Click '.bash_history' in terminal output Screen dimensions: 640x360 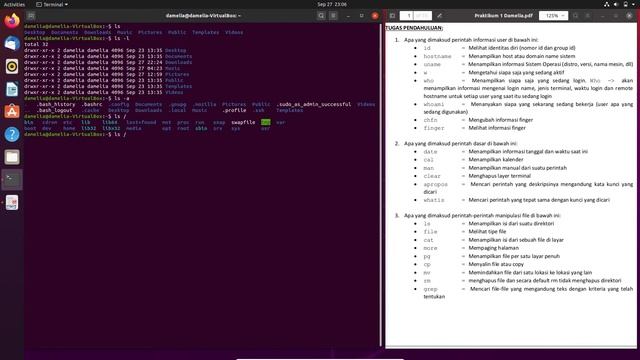click(x=56, y=104)
